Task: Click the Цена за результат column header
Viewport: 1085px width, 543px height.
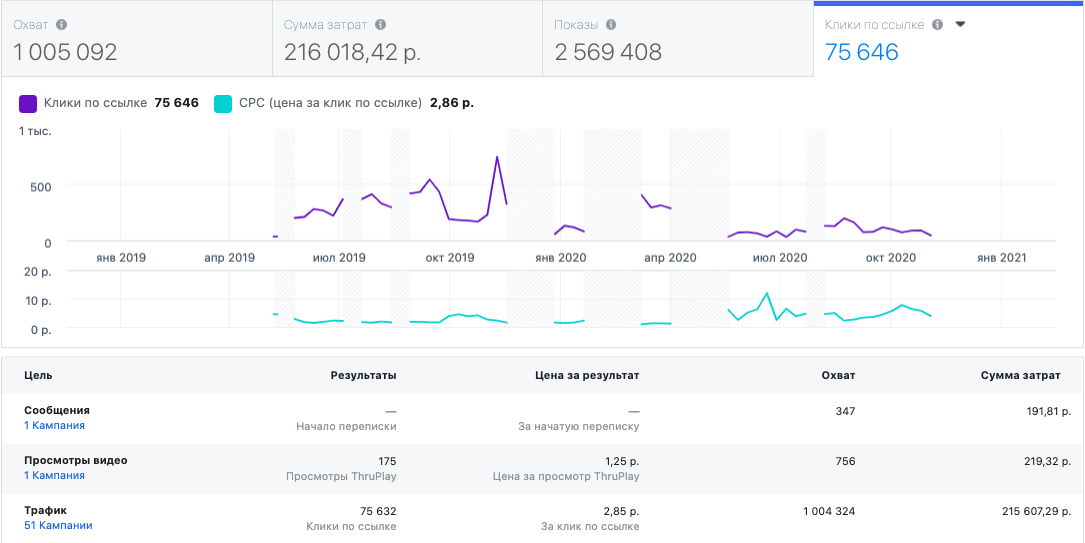Action: pos(587,376)
